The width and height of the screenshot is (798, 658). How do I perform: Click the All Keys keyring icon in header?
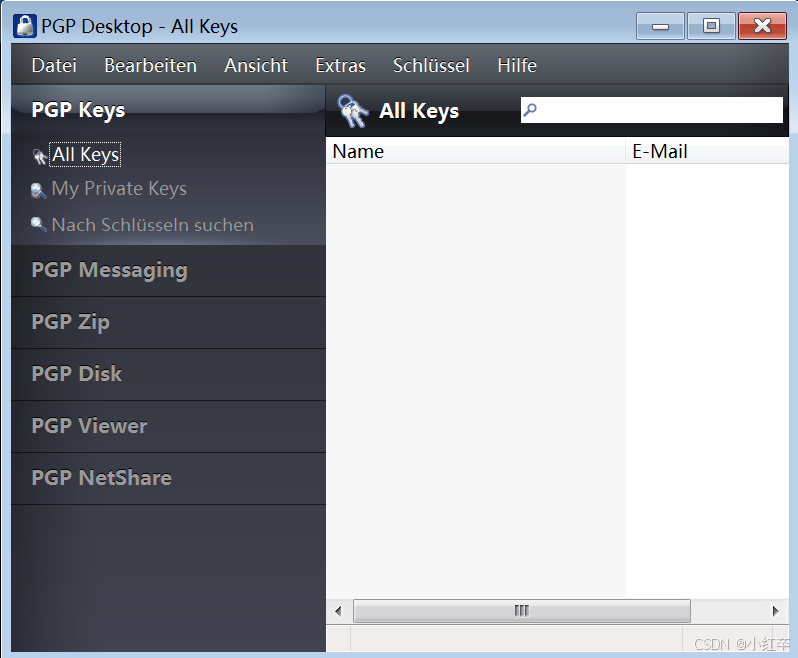pyautogui.click(x=352, y=110)
